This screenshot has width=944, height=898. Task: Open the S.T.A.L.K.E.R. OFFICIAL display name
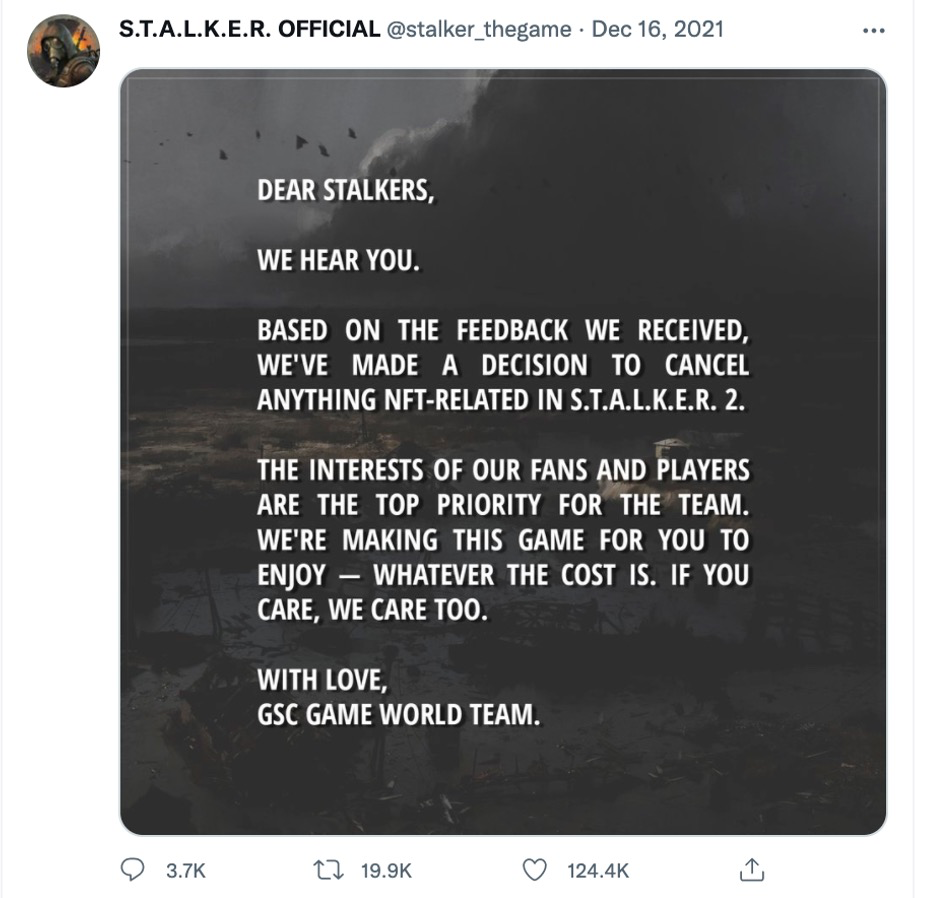248,29
